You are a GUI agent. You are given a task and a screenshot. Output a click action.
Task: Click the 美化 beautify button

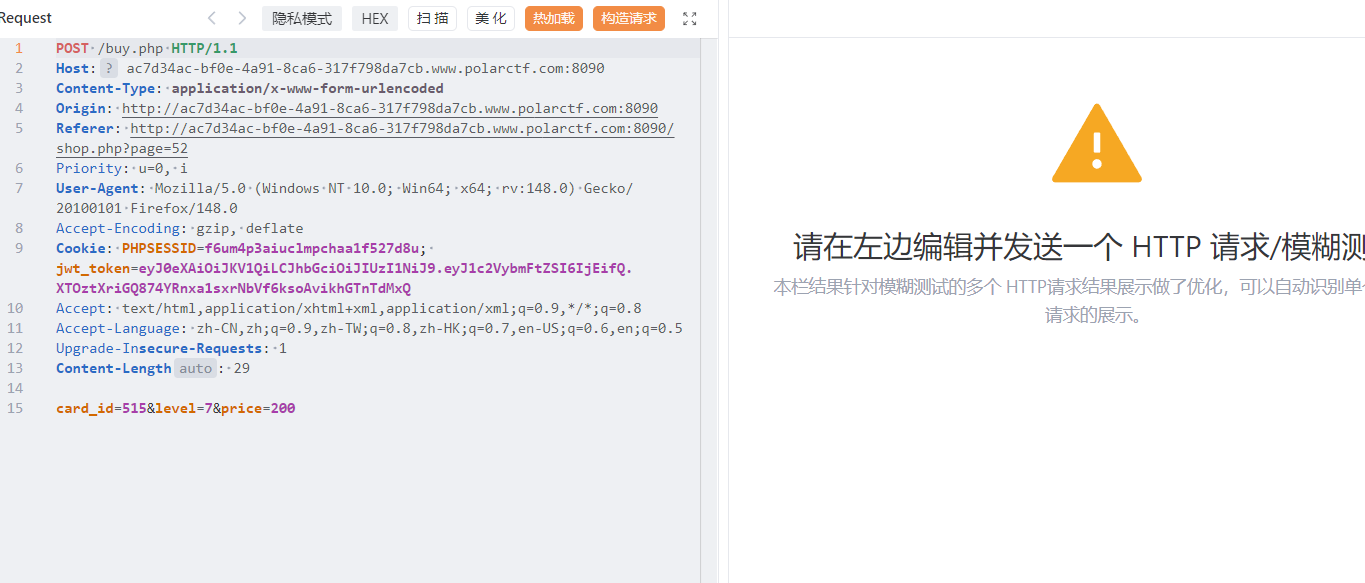pyautogui.click(x=491, y=18)
